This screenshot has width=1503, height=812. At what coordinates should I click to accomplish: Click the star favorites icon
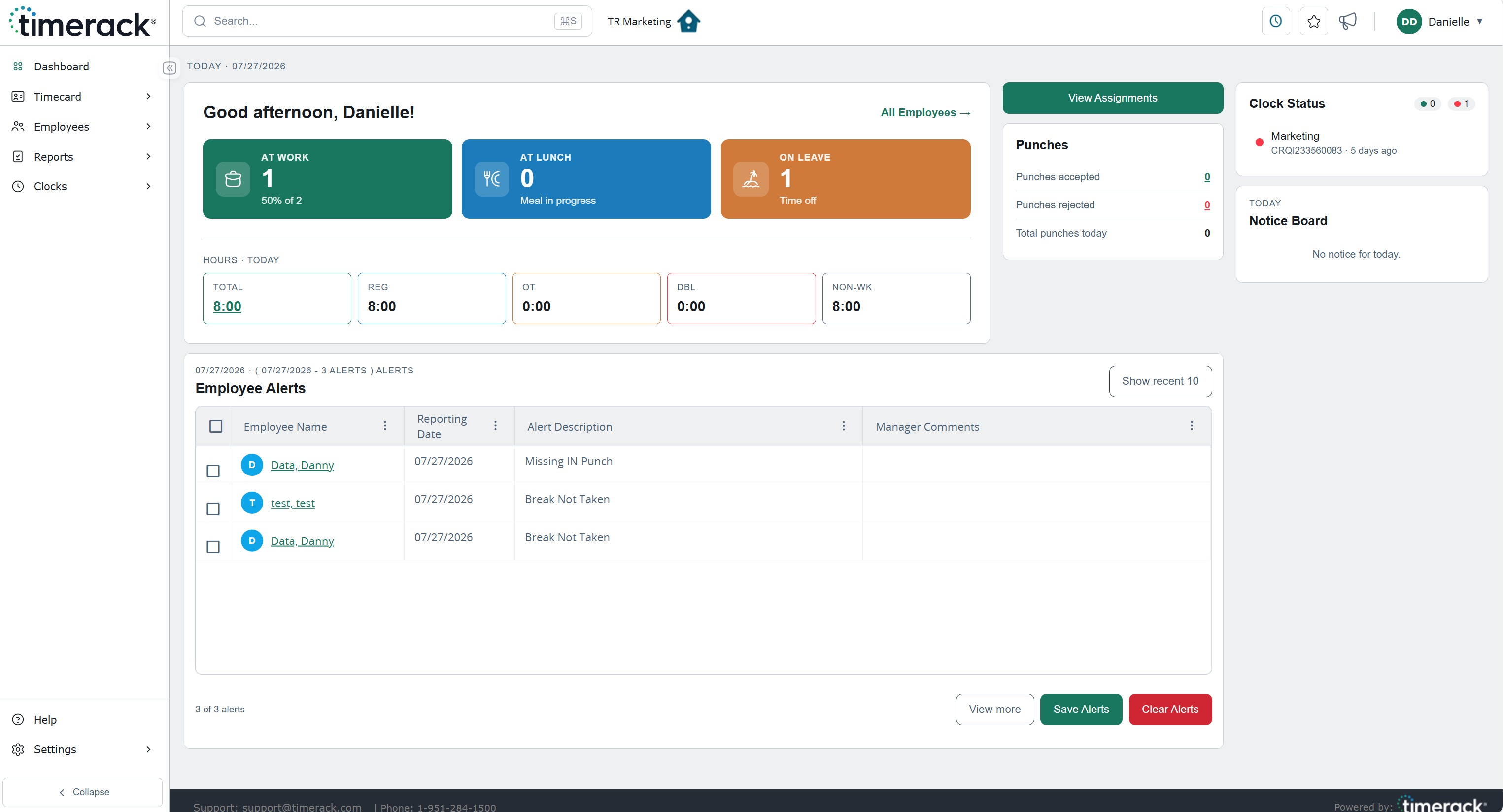(x=1313, y=22)
